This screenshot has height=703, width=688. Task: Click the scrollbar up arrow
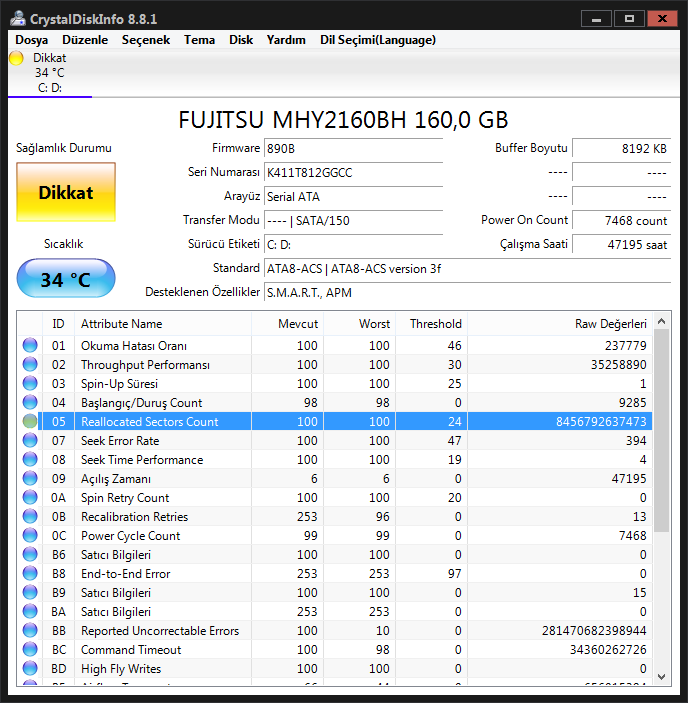pyautogui.click(x=662, y=321)
